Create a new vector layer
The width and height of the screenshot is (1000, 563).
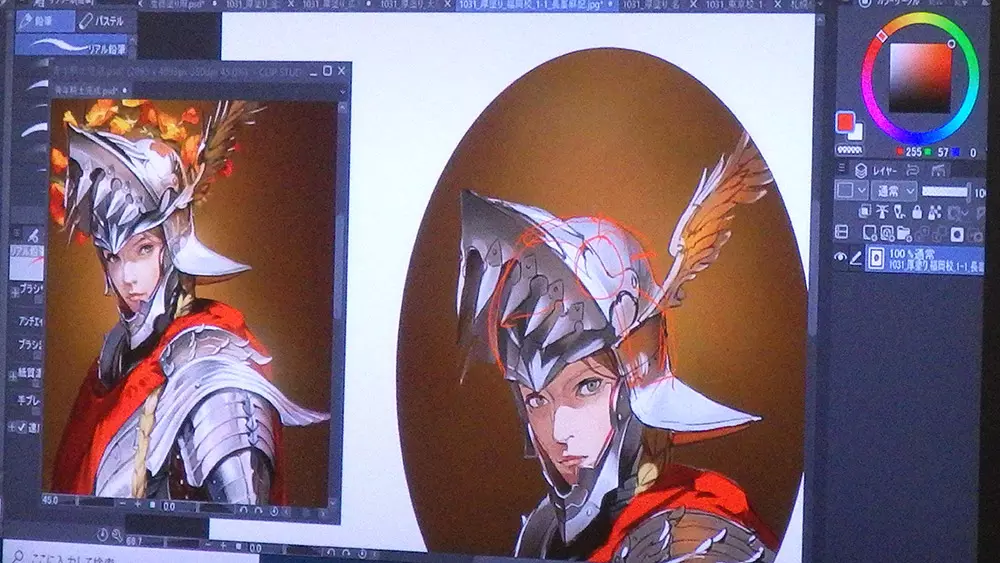click(886, 233)
